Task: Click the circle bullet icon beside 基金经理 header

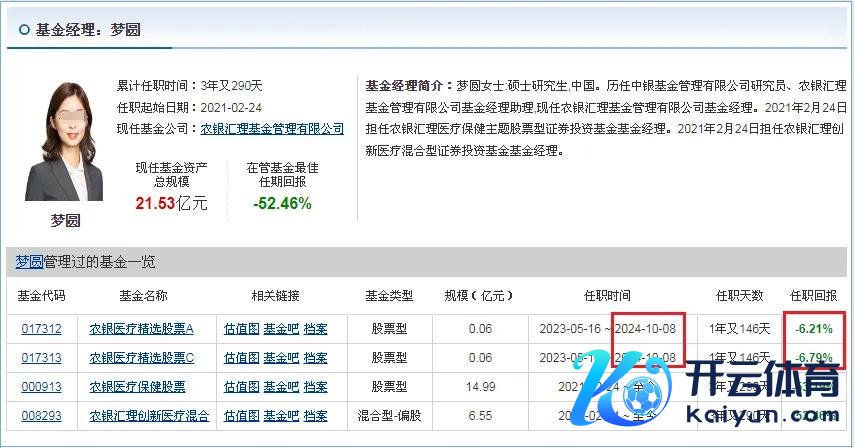Action: tap(23, 30)
